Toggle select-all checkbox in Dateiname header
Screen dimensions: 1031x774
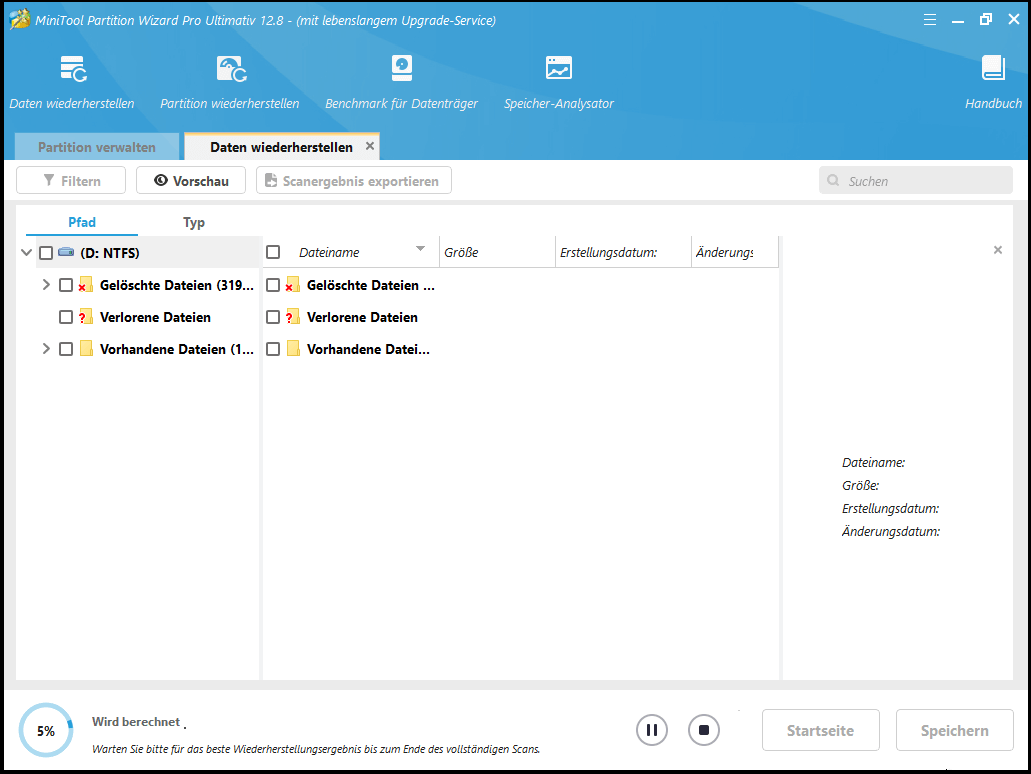(x=273, y=252)
